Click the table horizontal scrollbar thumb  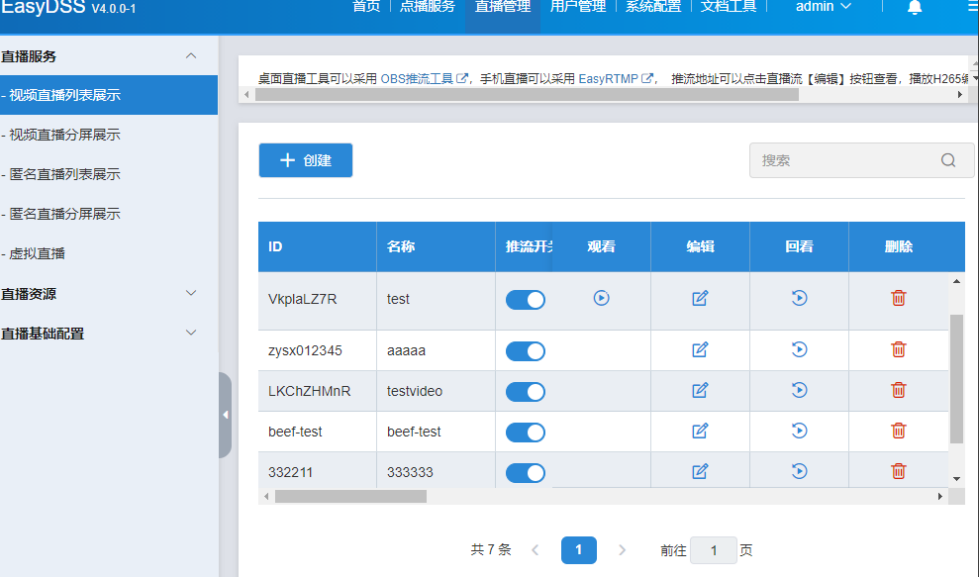click(x=351, y=496)
